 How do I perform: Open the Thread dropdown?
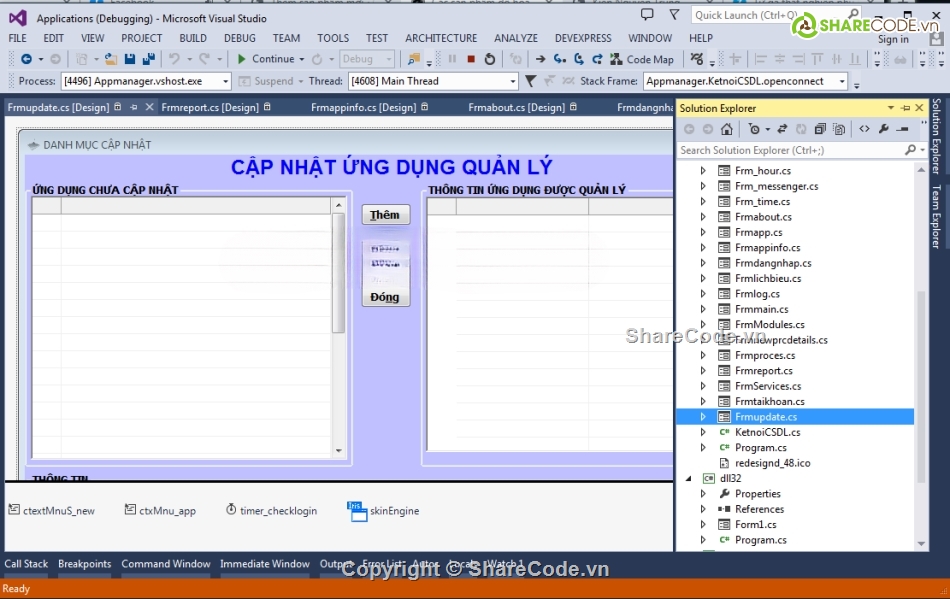(x=513, y=81)
